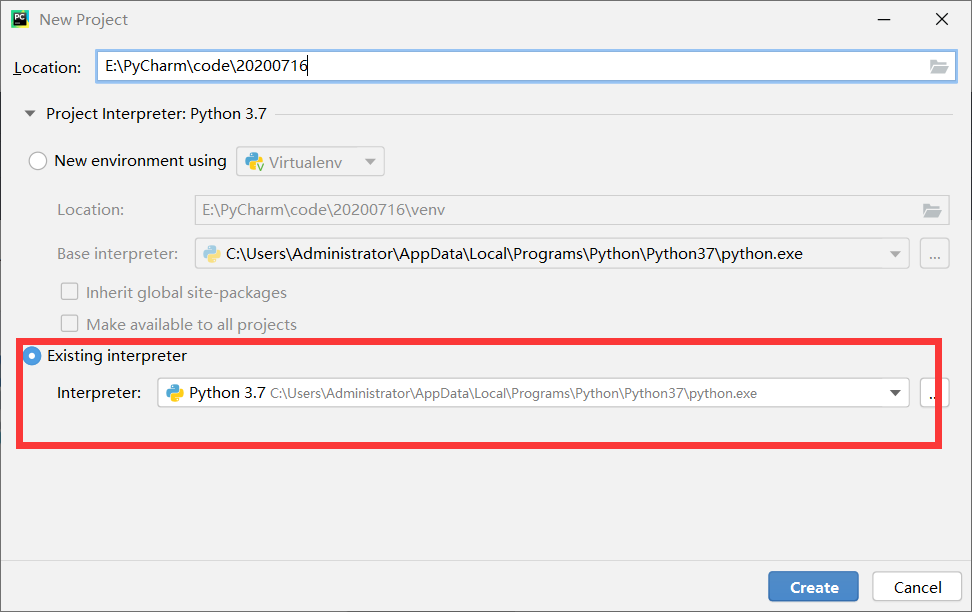The width and height of the screenshot is (972, 612).
Task: Click the Create button
Action: (813, 587)
